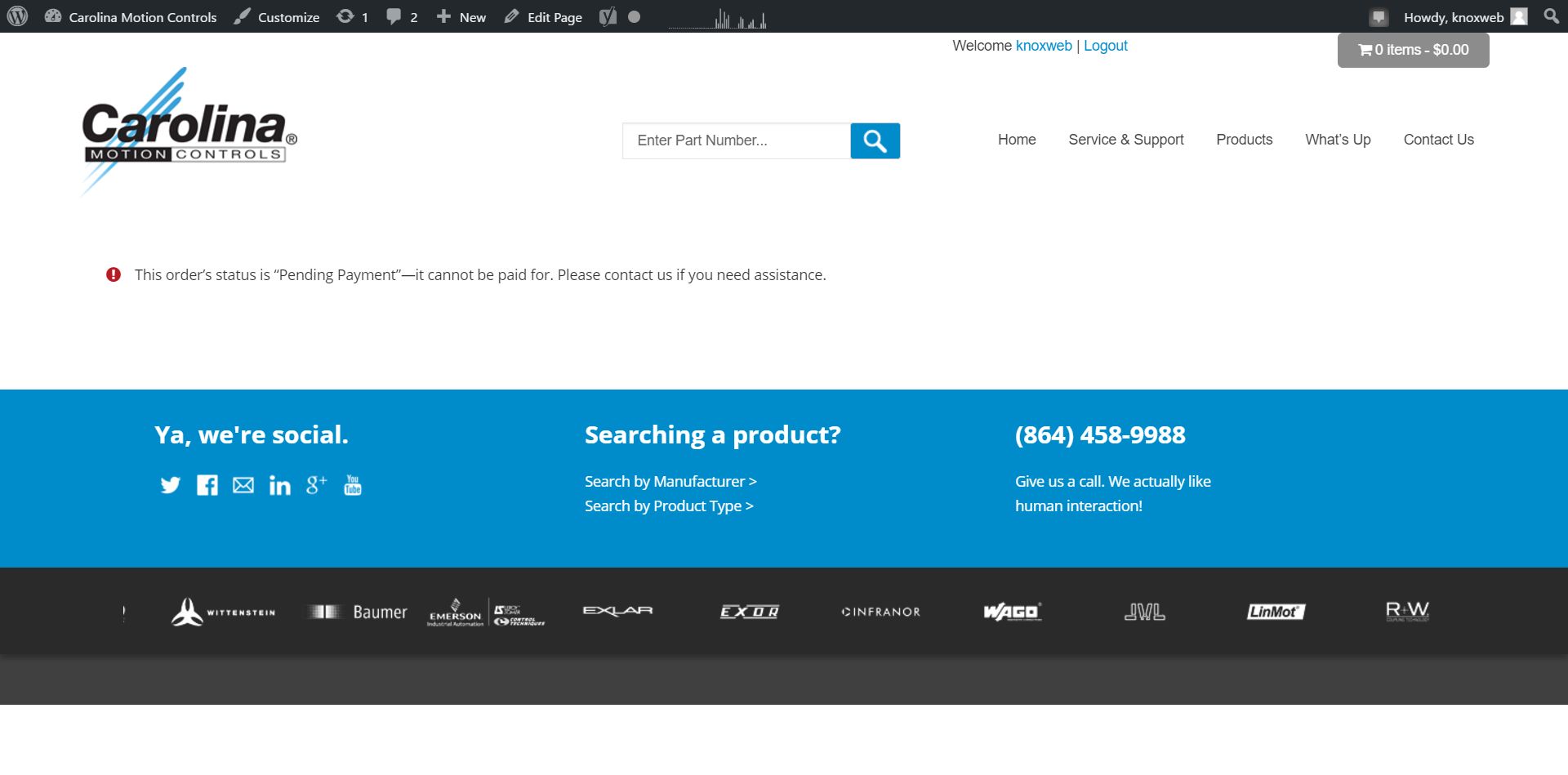1568x775 pixels.
Task: Click the red error alert icon
Action: [x=114, y=274]
